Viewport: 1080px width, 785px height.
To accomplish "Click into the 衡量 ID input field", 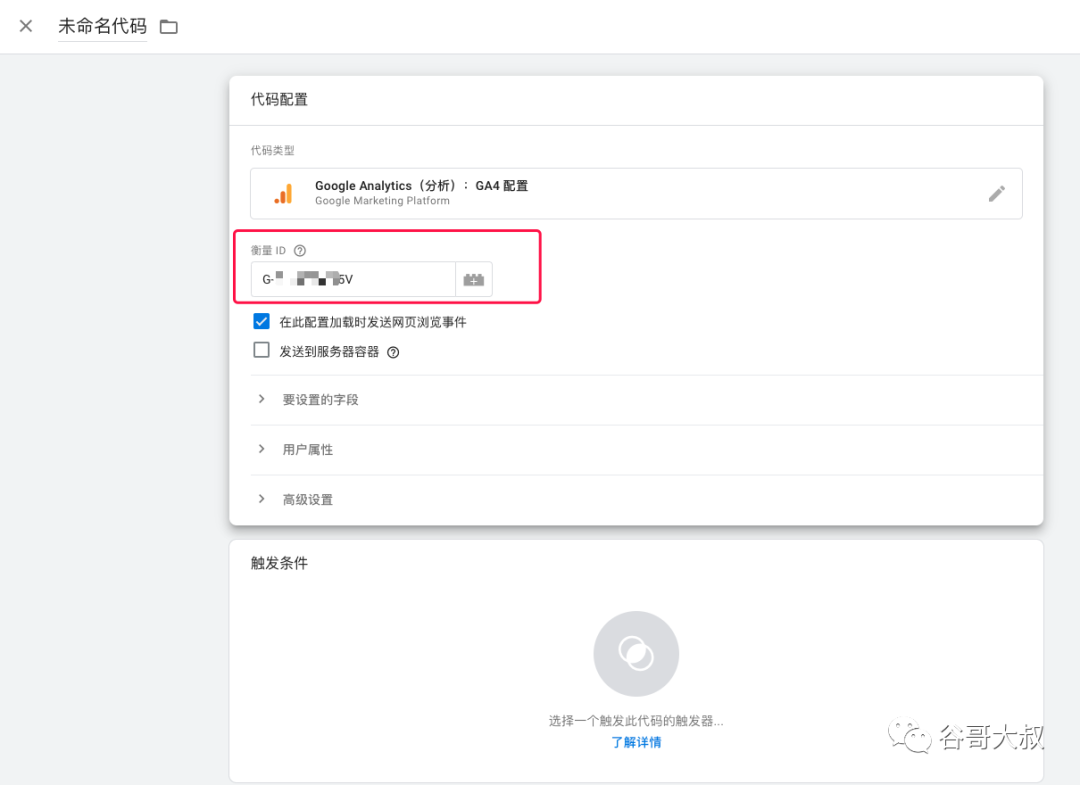I will [353, 280].
